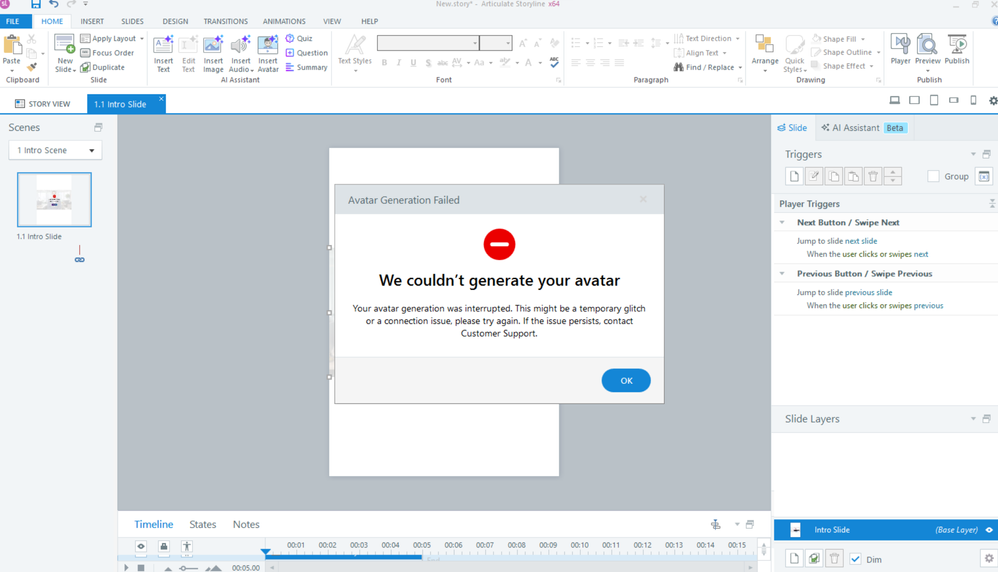Click the 'previous slide' trigger link
Viewport: 998px width, 572px height.
point(868,293)
